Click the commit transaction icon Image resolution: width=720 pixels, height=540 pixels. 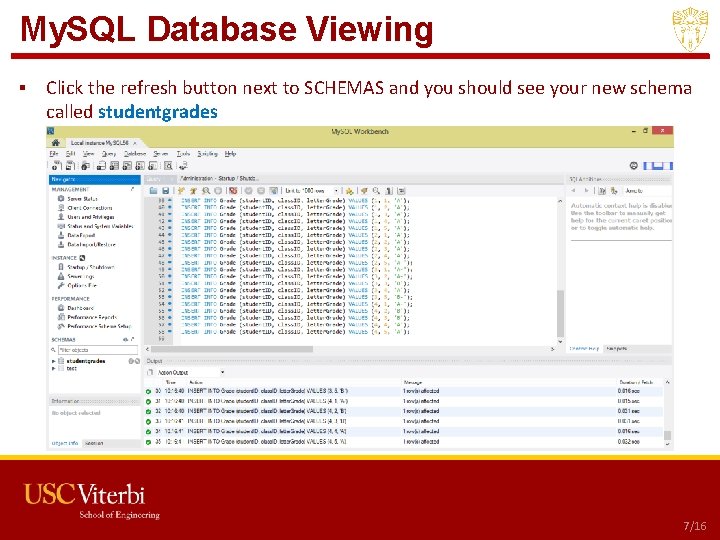[x=248, y=191]
